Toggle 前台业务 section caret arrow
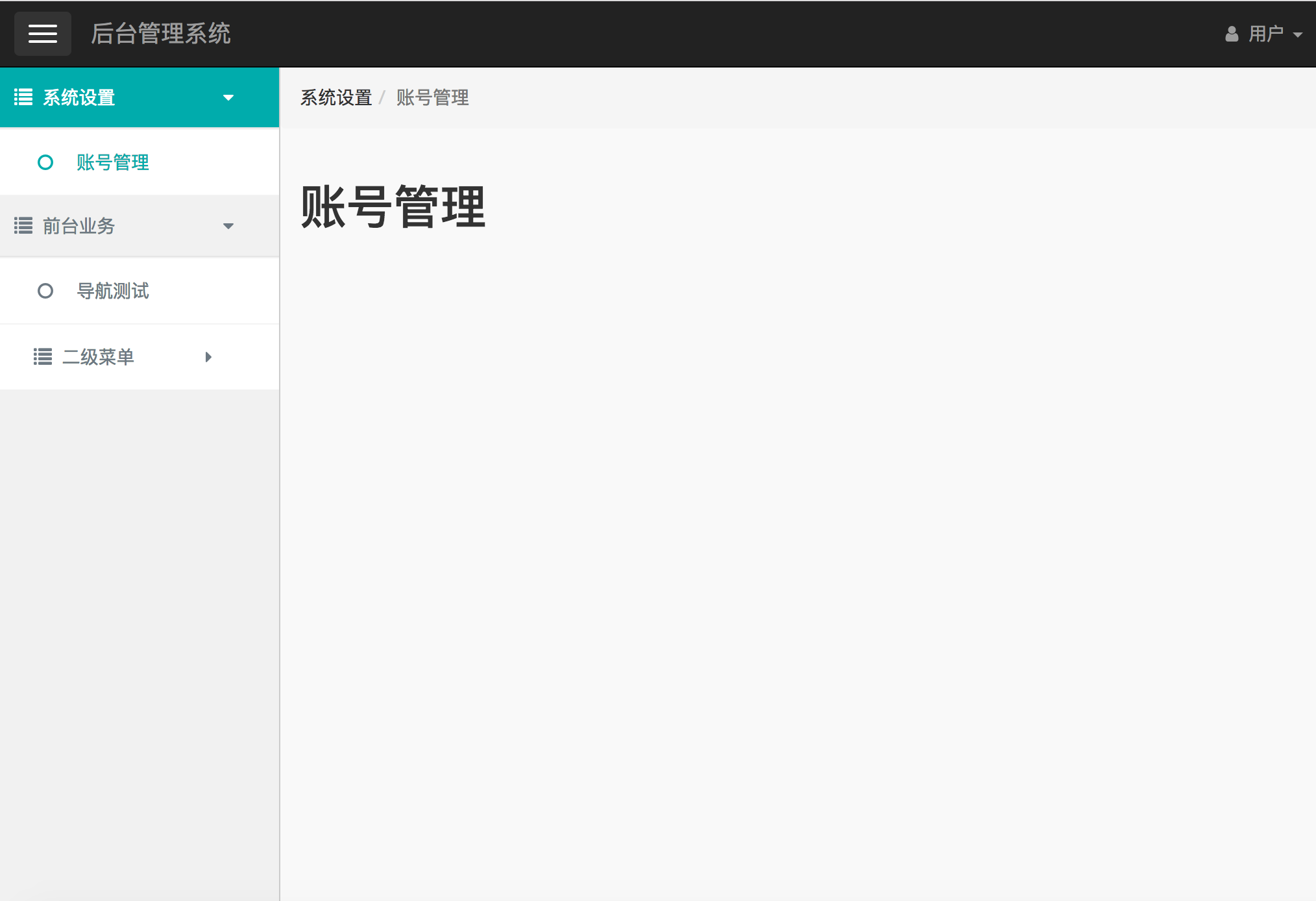This screenshot has width=1316, height=901. [x=228, y=227]
